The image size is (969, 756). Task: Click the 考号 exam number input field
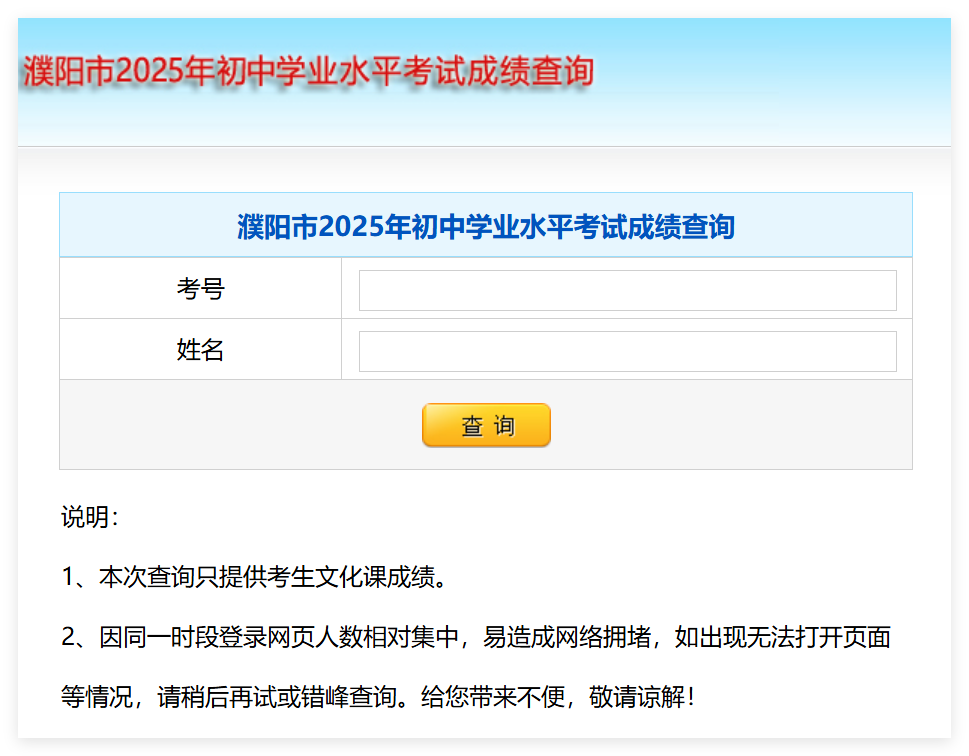click(x=627, y=290)
